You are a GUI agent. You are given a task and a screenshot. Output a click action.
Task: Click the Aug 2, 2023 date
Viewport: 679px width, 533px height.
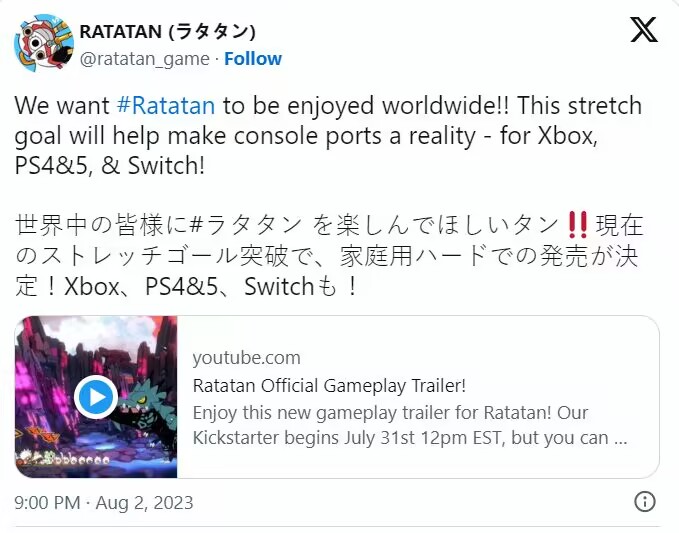coord(144,503)
